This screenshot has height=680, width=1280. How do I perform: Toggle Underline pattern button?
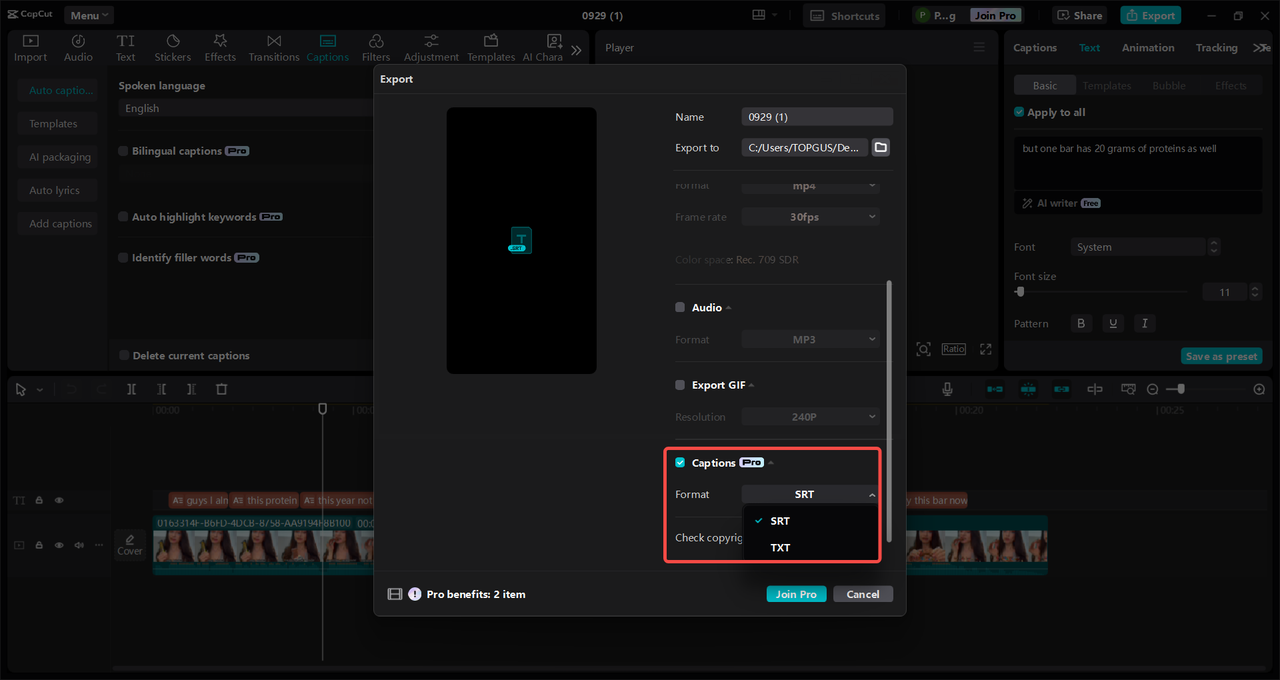(1112, 323)
